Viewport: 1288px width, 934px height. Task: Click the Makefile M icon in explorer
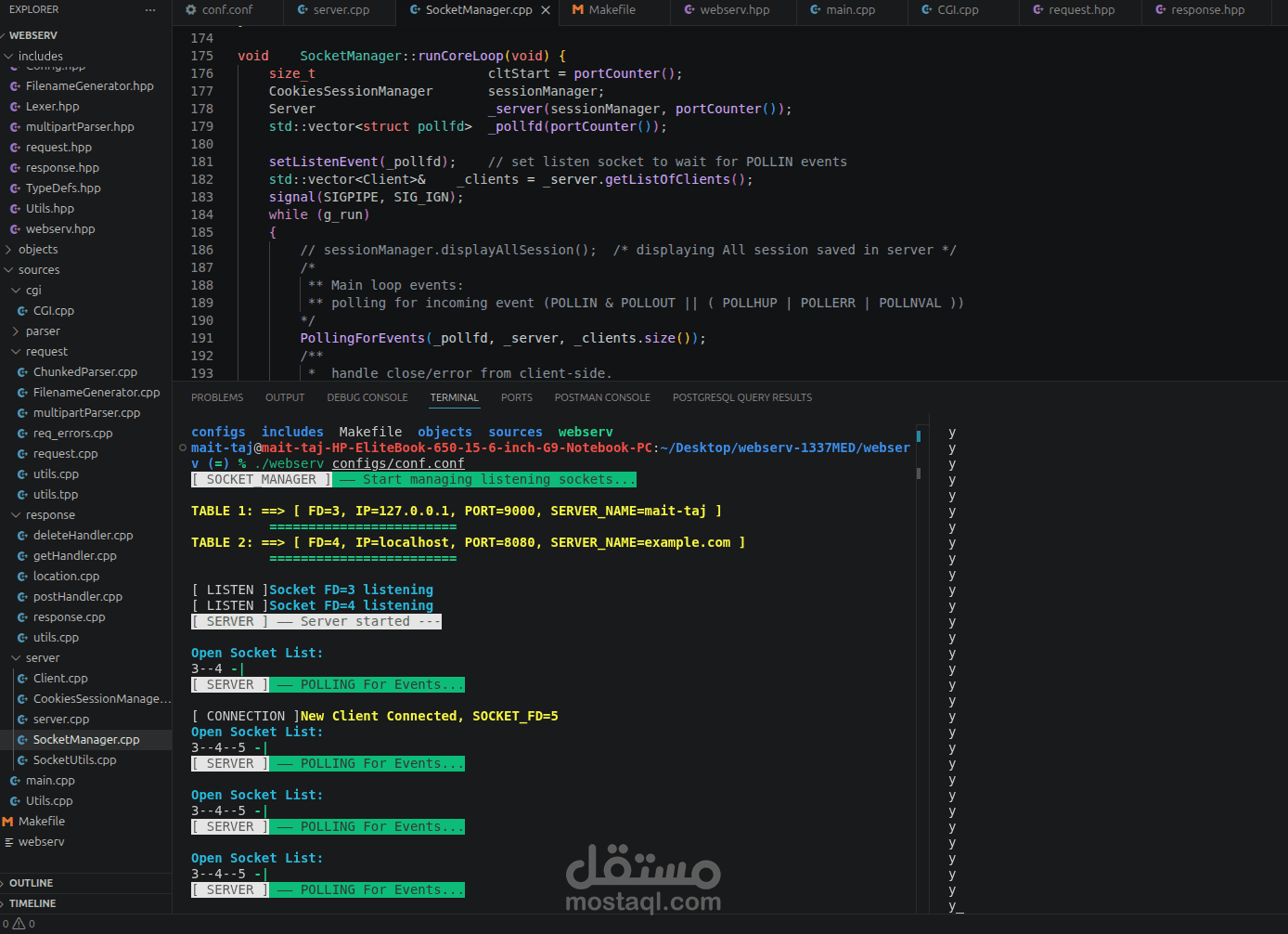[7, 822]
